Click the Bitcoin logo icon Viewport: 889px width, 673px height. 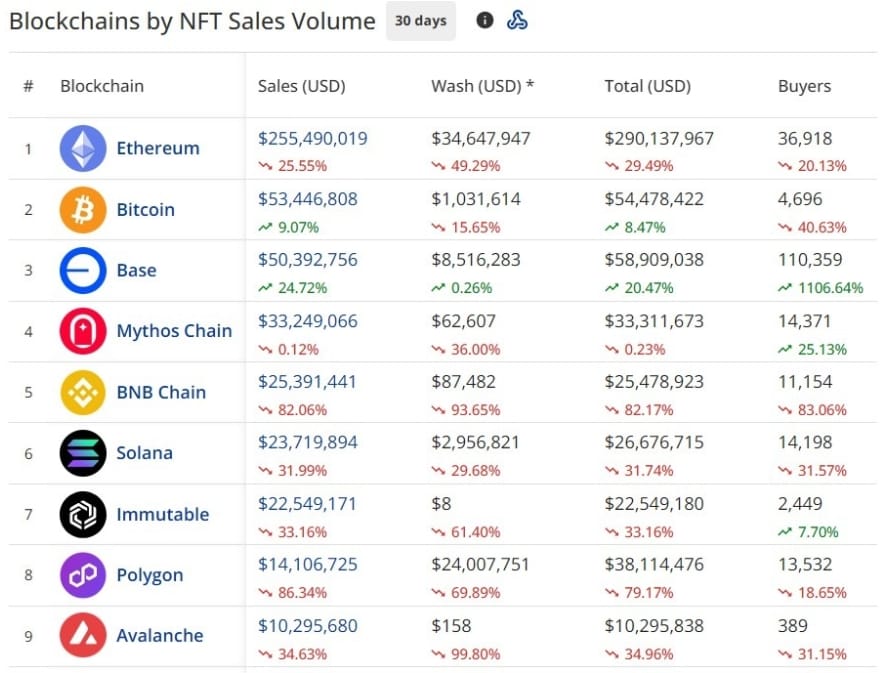coord(83,210)
